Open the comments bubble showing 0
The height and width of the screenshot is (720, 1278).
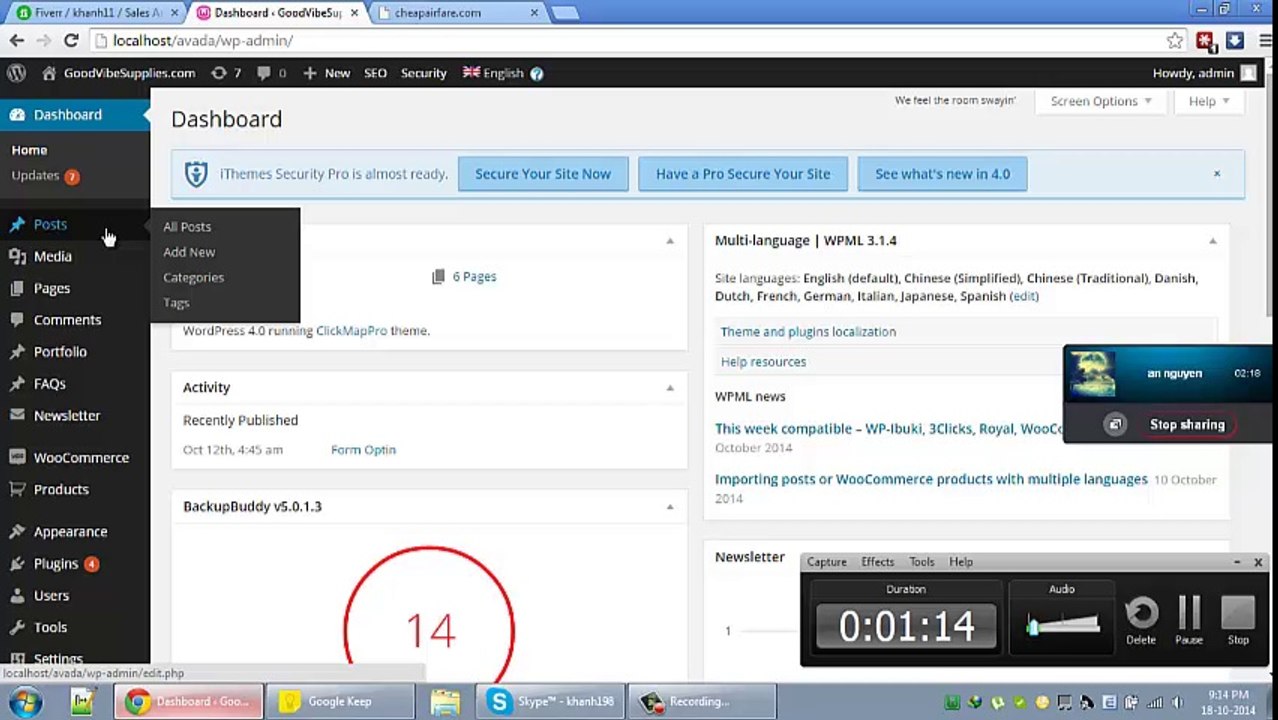click(x=271, y=73)
